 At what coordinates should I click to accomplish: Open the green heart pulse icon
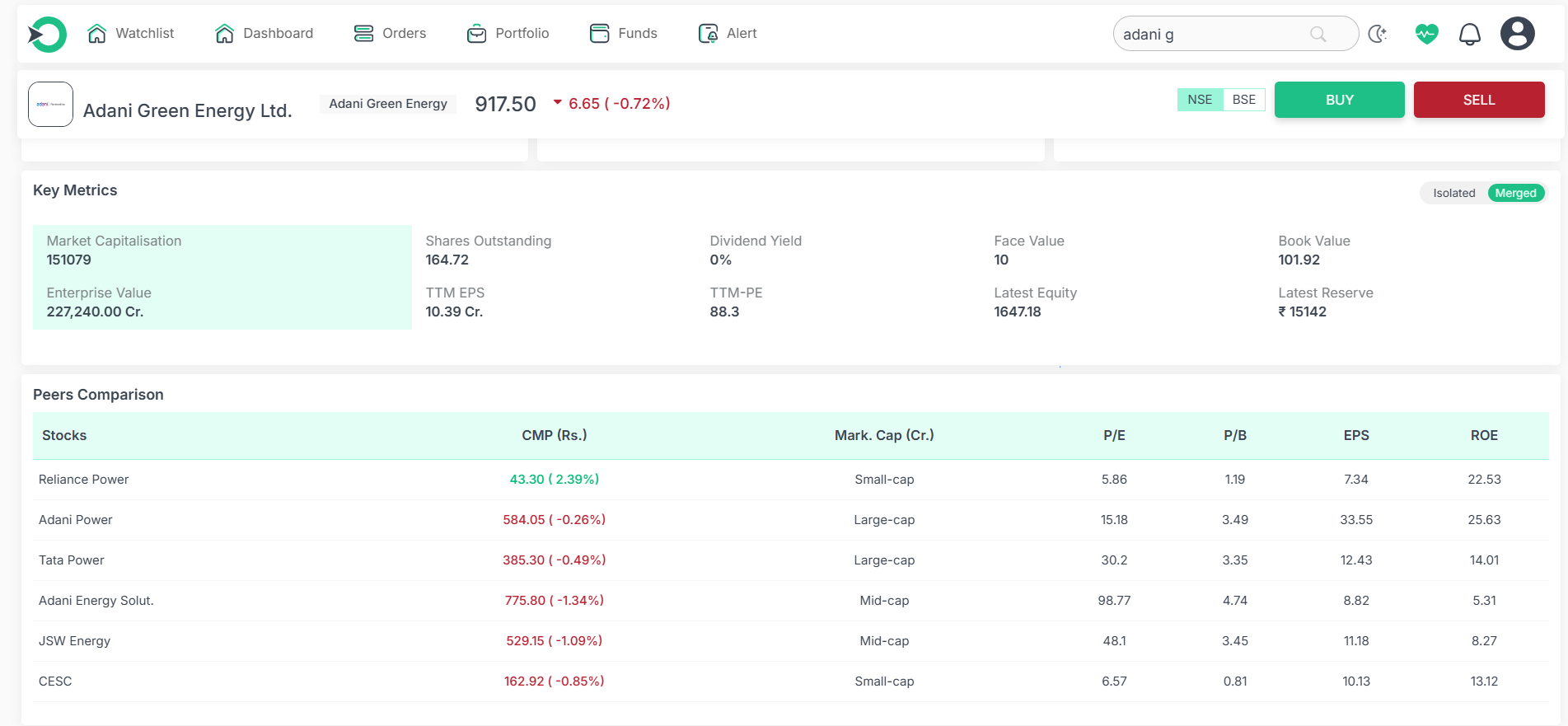coord(1426,34)
